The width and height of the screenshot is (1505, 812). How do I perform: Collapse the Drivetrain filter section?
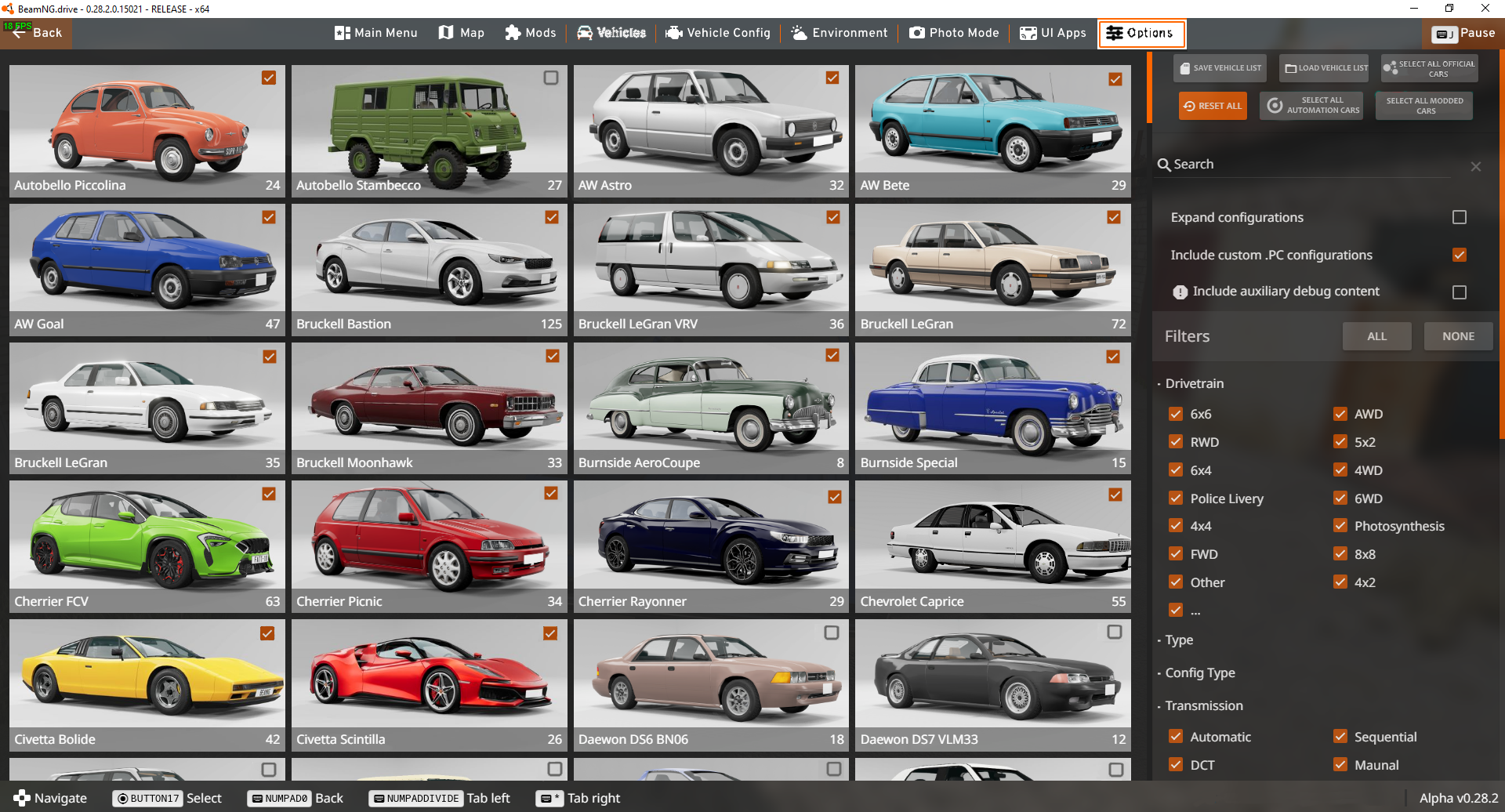tap(1194, 383)
